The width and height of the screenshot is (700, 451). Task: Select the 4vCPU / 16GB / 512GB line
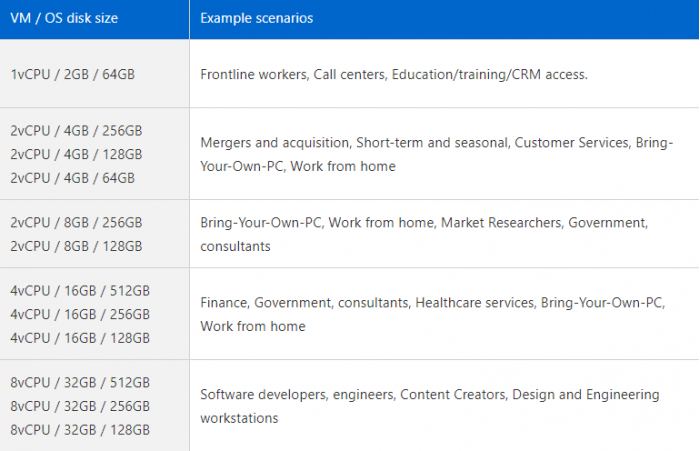pyautogui.click(x=80, y=290)
